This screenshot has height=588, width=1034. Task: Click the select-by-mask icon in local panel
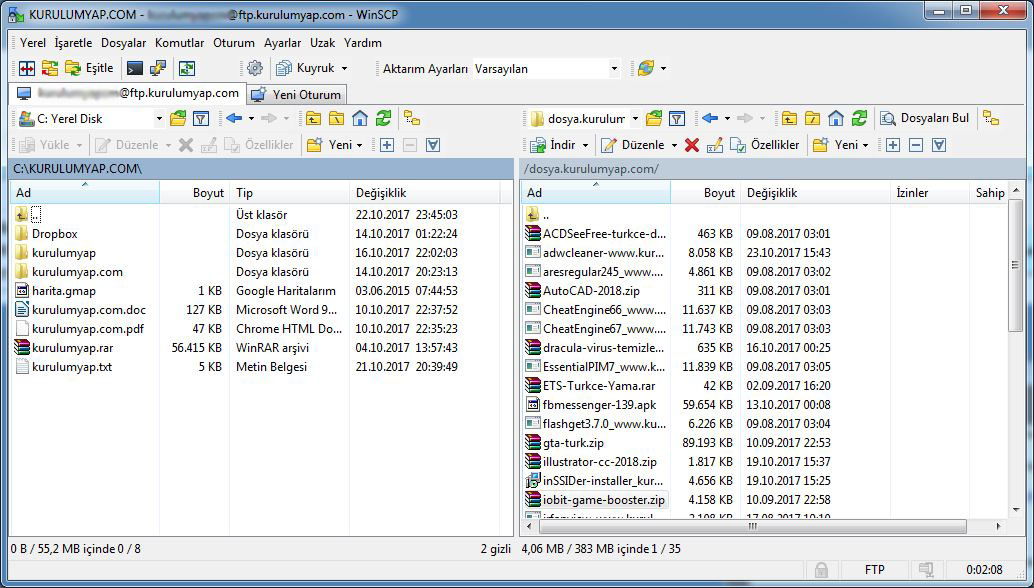[x=433, y=145]
